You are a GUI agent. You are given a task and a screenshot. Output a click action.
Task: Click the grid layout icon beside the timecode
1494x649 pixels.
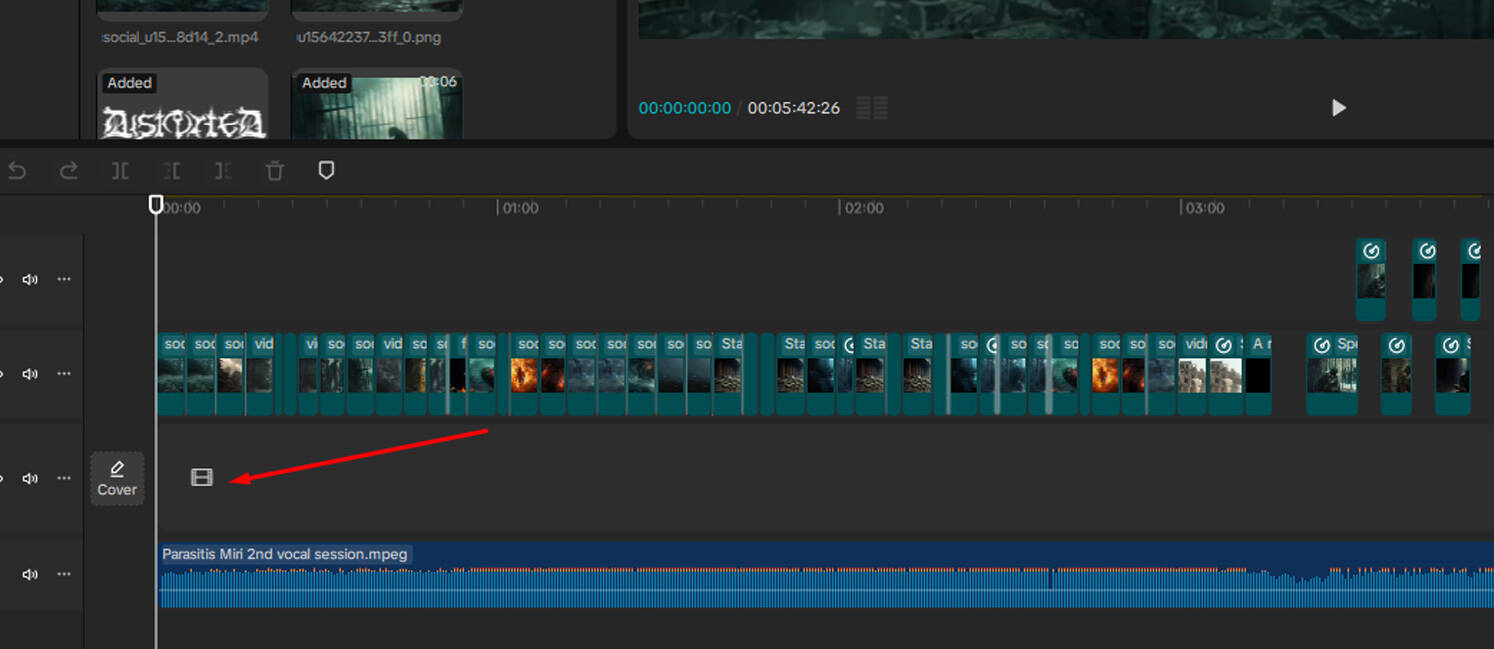tap(872, 108)
